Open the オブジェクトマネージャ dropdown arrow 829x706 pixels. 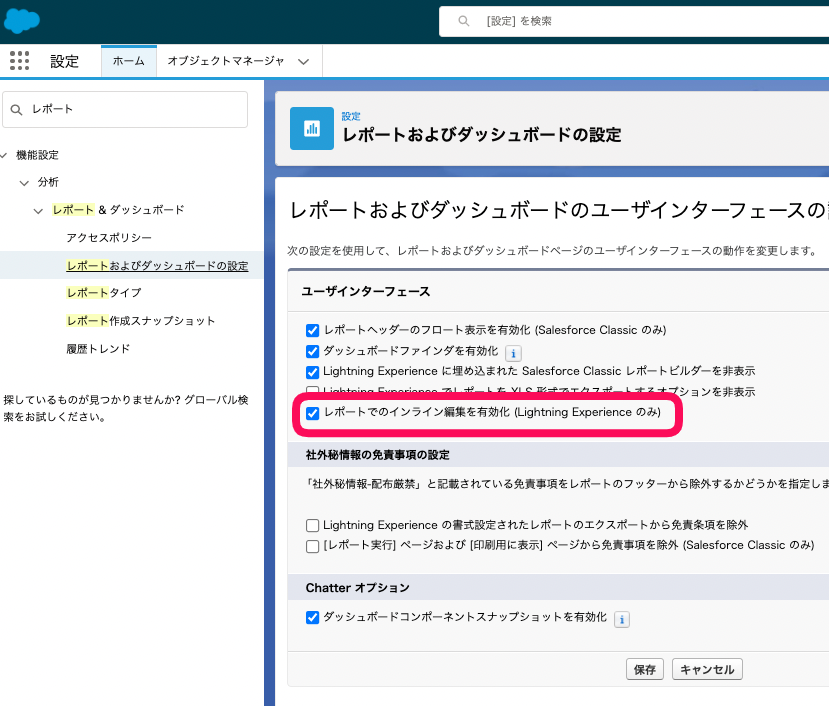(x=303, y=61)
